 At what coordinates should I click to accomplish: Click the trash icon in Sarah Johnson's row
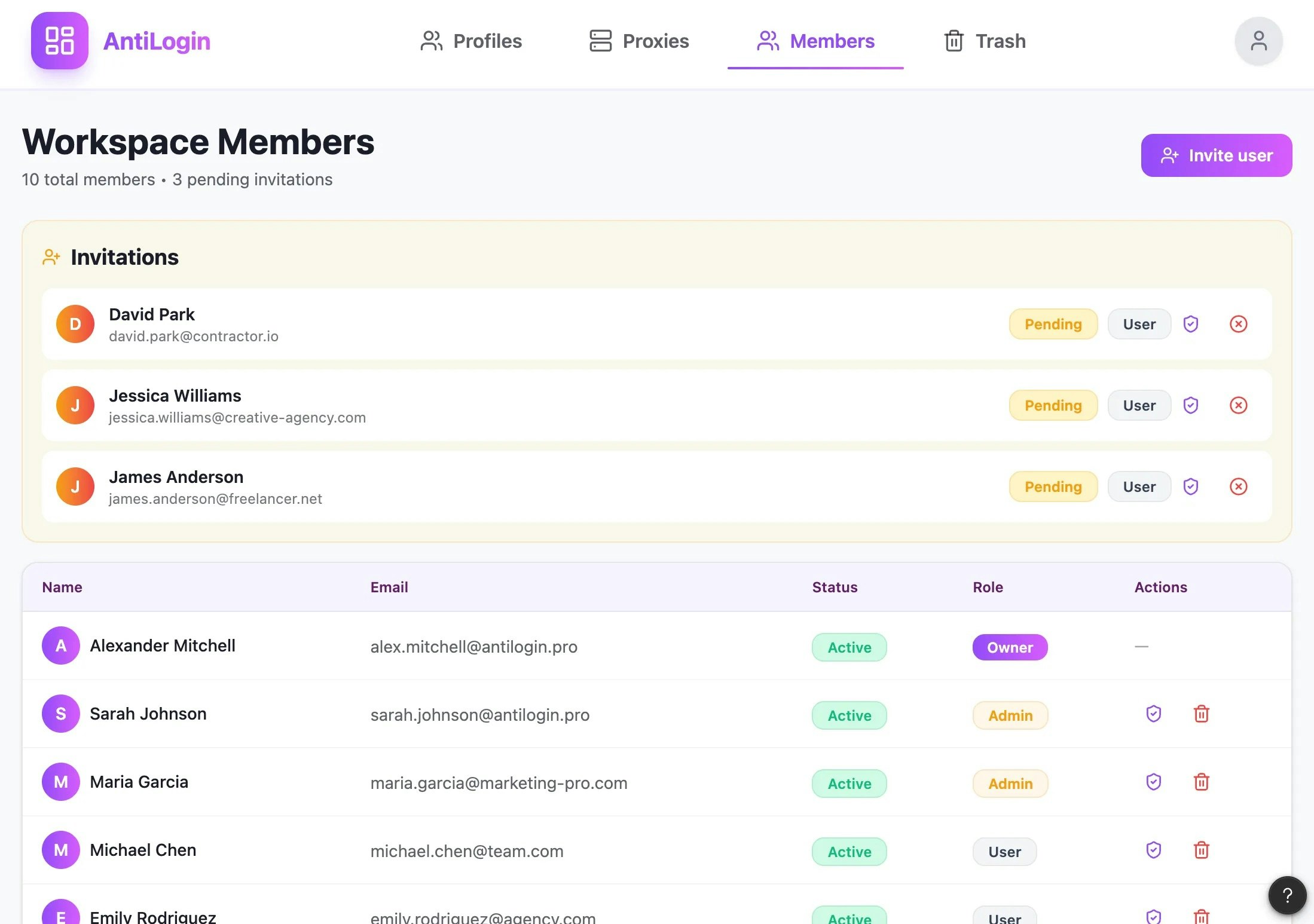click(x=1202, y=714)
